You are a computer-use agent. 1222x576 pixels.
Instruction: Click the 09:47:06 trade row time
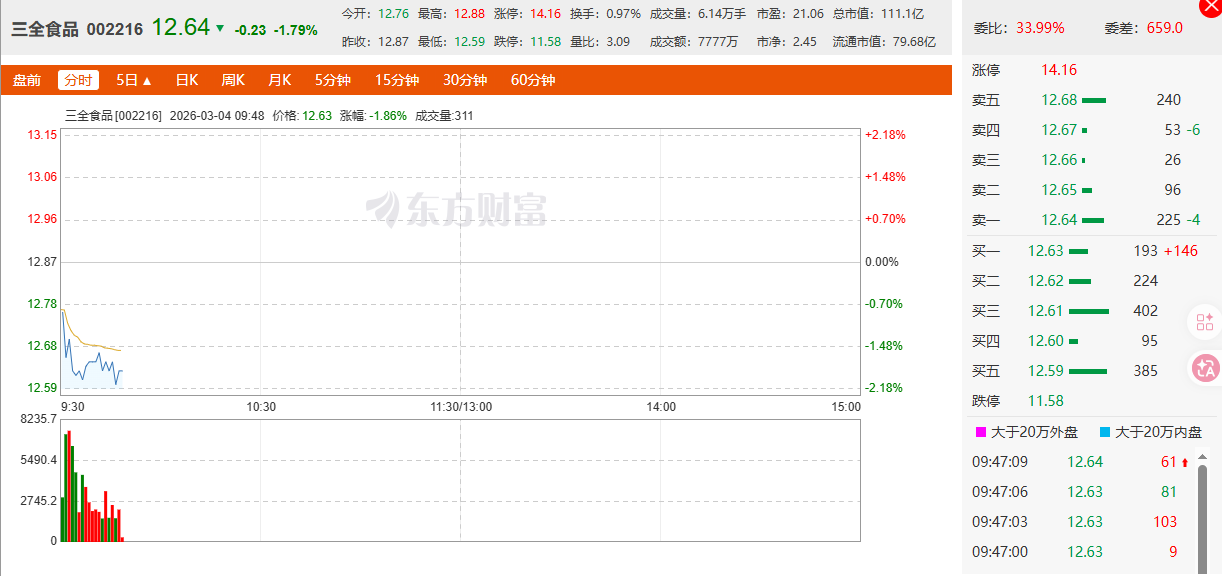(x=1000, y=492)
